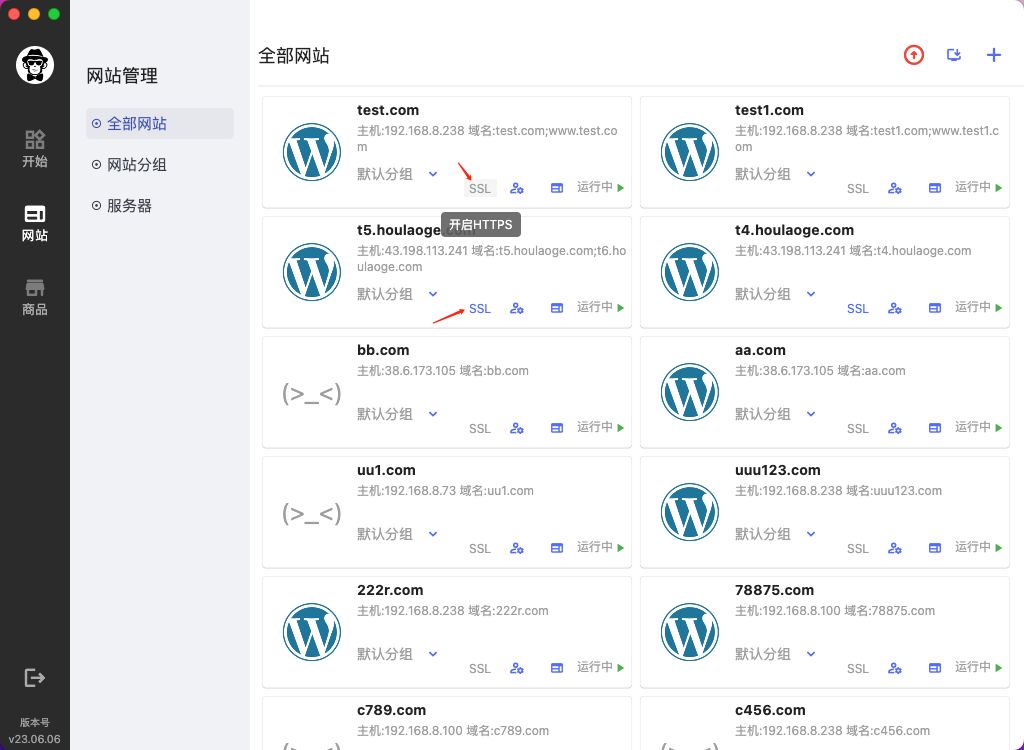Click the monkey avatar logo
1024x750 pixels.
pos(35,65)
